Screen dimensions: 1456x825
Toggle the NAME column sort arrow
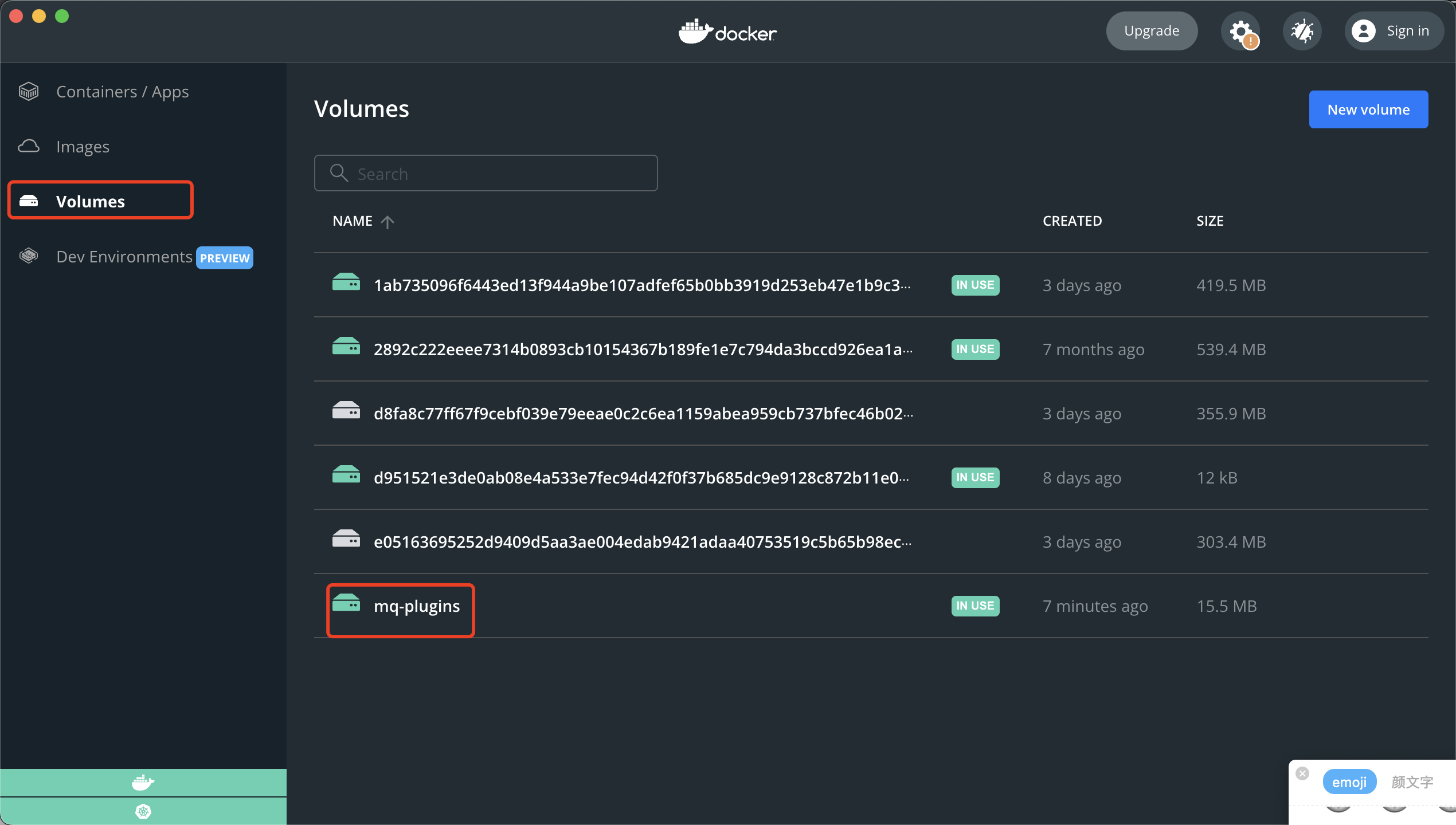pyautogui.click(x=388, y=222)
